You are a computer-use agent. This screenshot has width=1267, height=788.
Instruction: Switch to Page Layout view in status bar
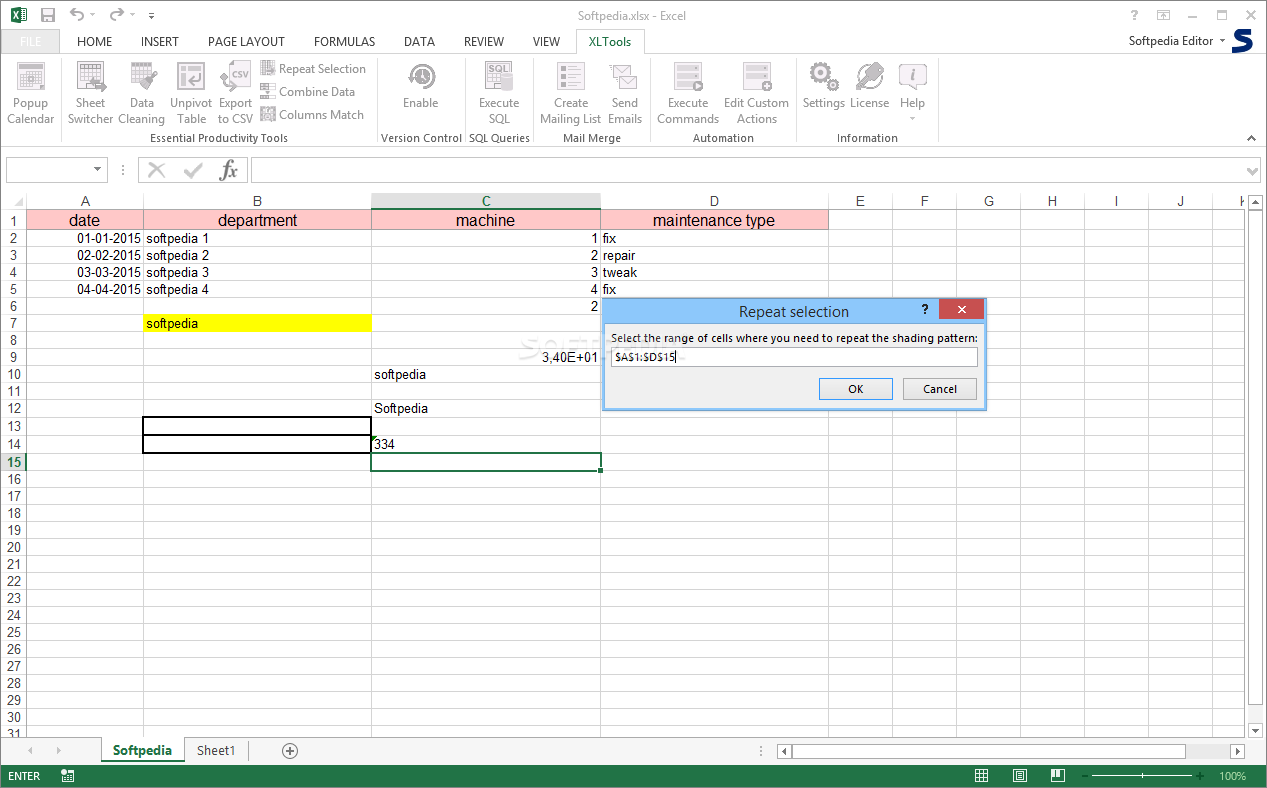(x=1019, y=776)
